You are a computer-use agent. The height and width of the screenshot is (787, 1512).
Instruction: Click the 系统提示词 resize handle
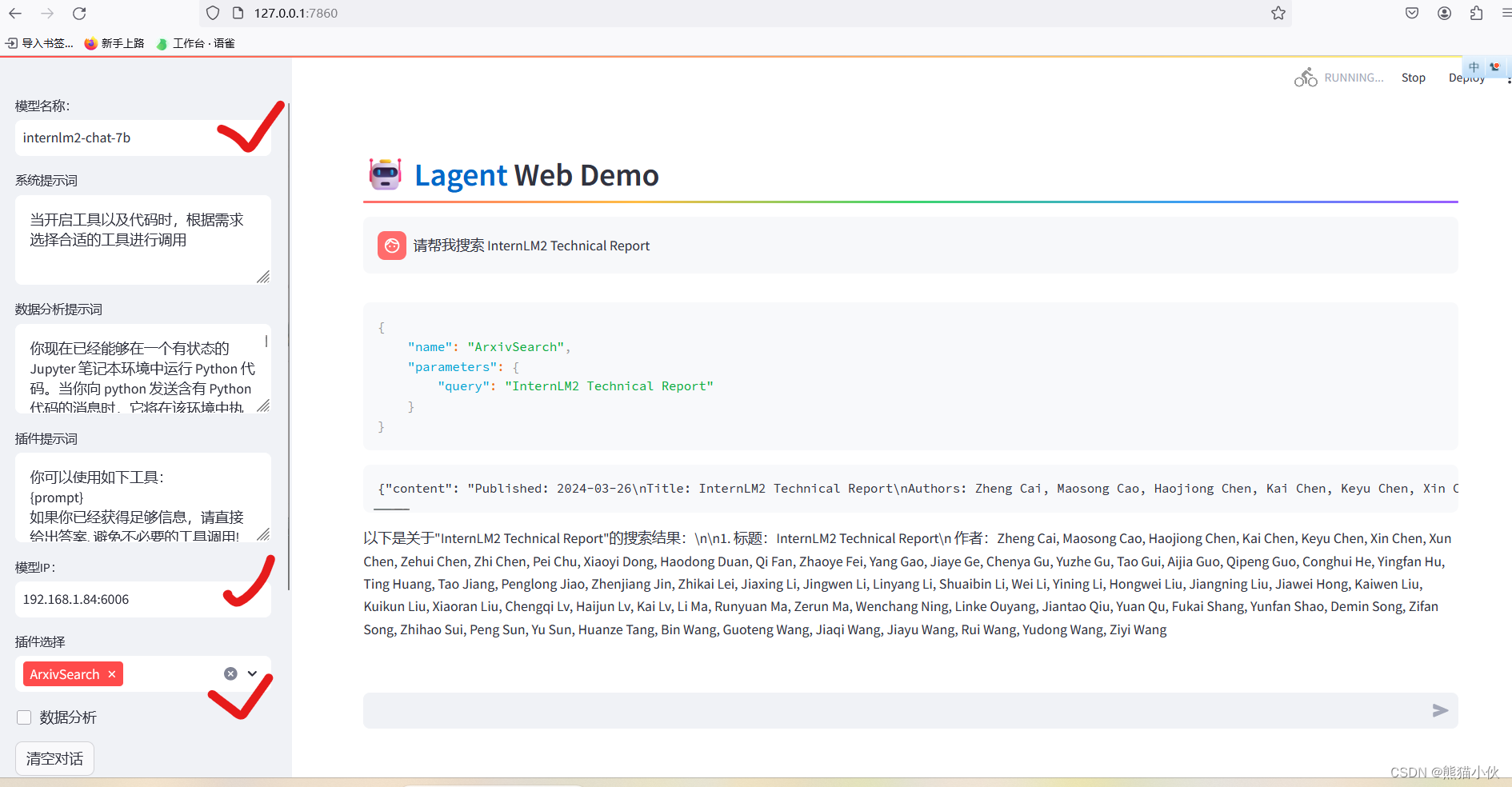263,277
